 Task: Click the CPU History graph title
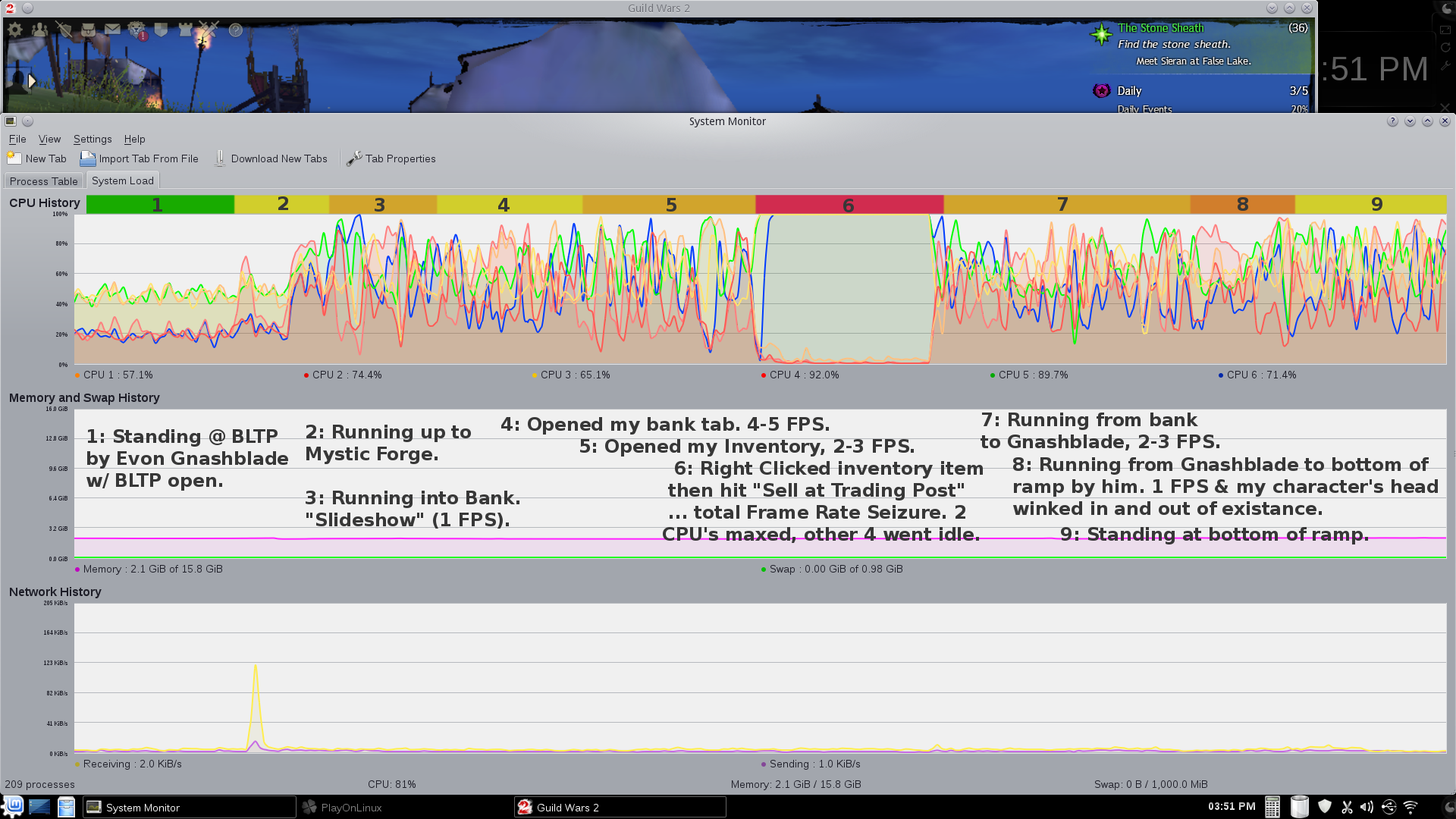[x=44, y=203]
